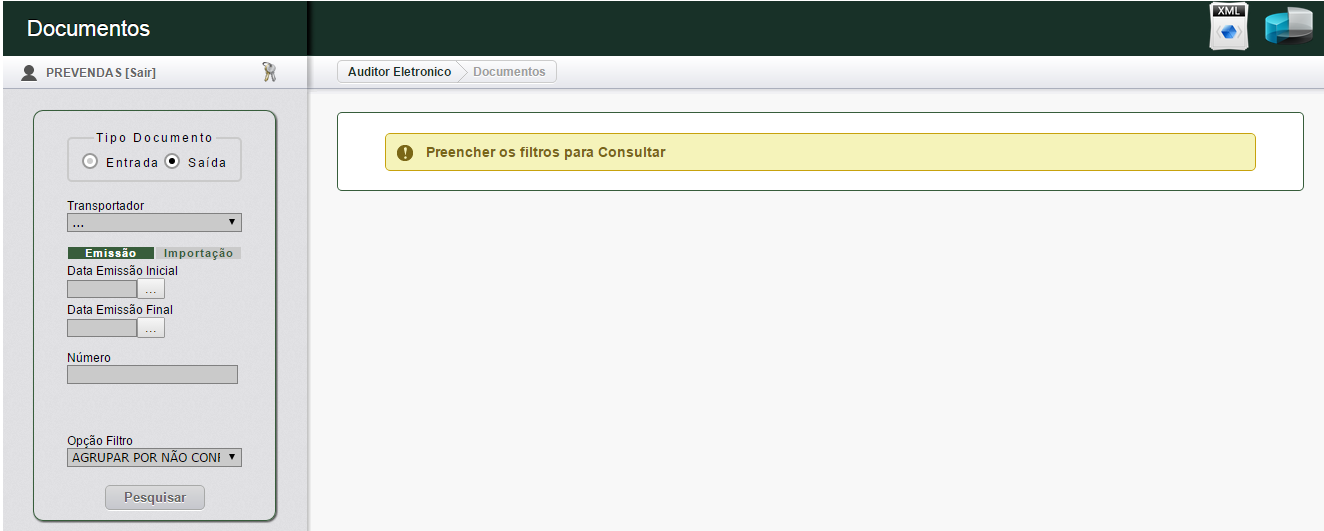This screenshot has width=1324, height=531.
Task: Click the Sair logout link
Action: (x=139, y=72)
